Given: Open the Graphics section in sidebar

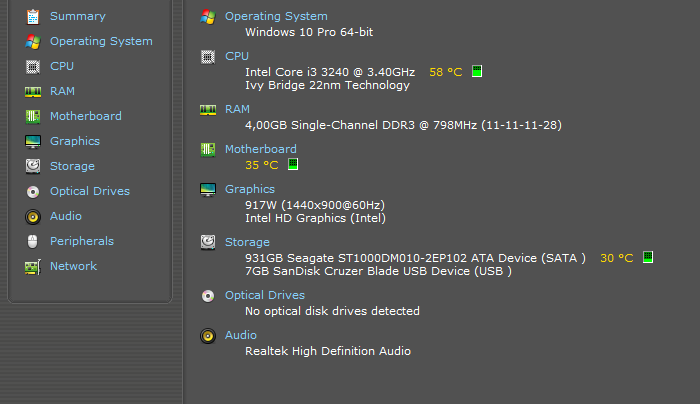Looking at the screenshot, I should pyautogui.click(x=75, y=141).
